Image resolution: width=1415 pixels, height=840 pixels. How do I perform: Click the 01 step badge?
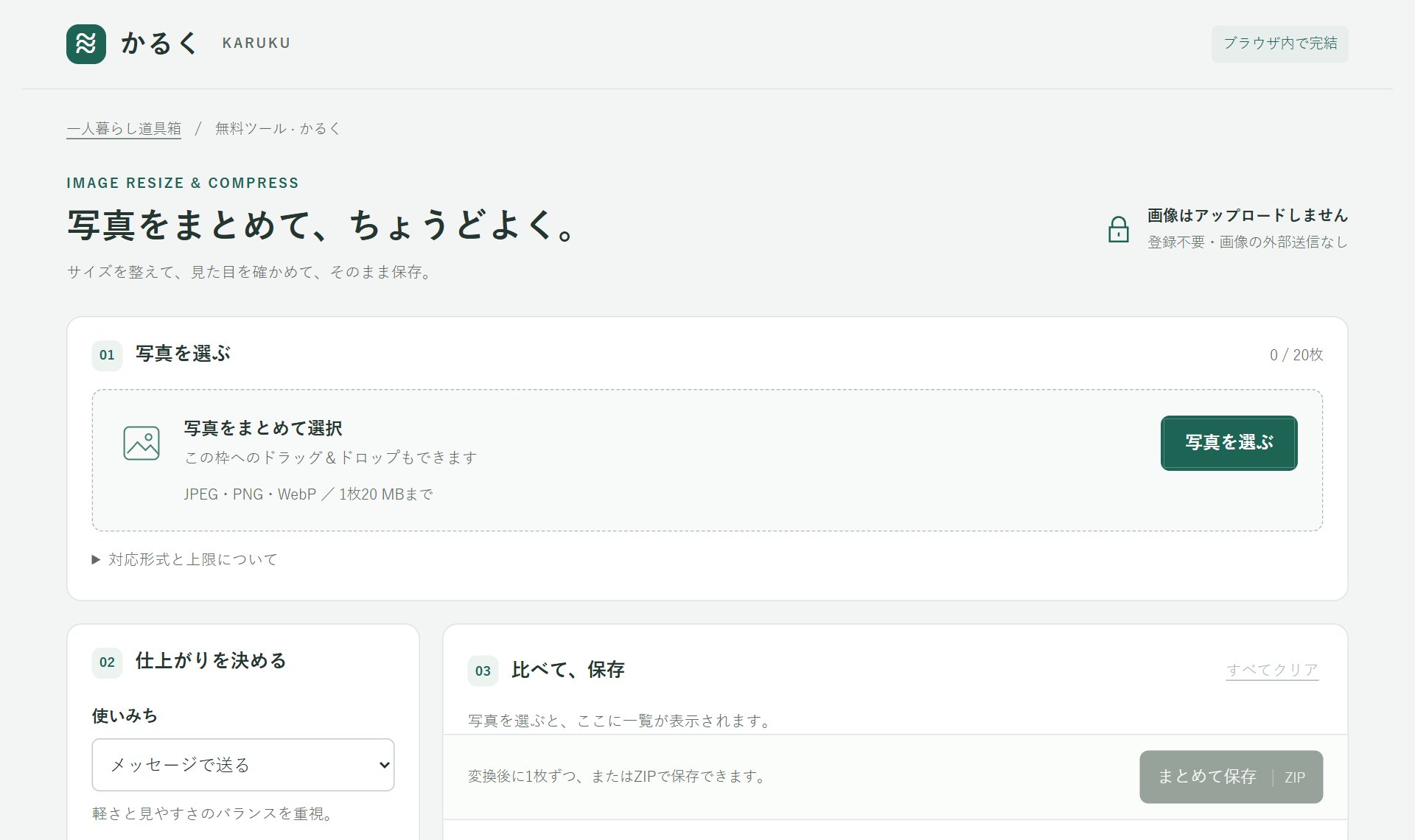(x=107, y=355)
